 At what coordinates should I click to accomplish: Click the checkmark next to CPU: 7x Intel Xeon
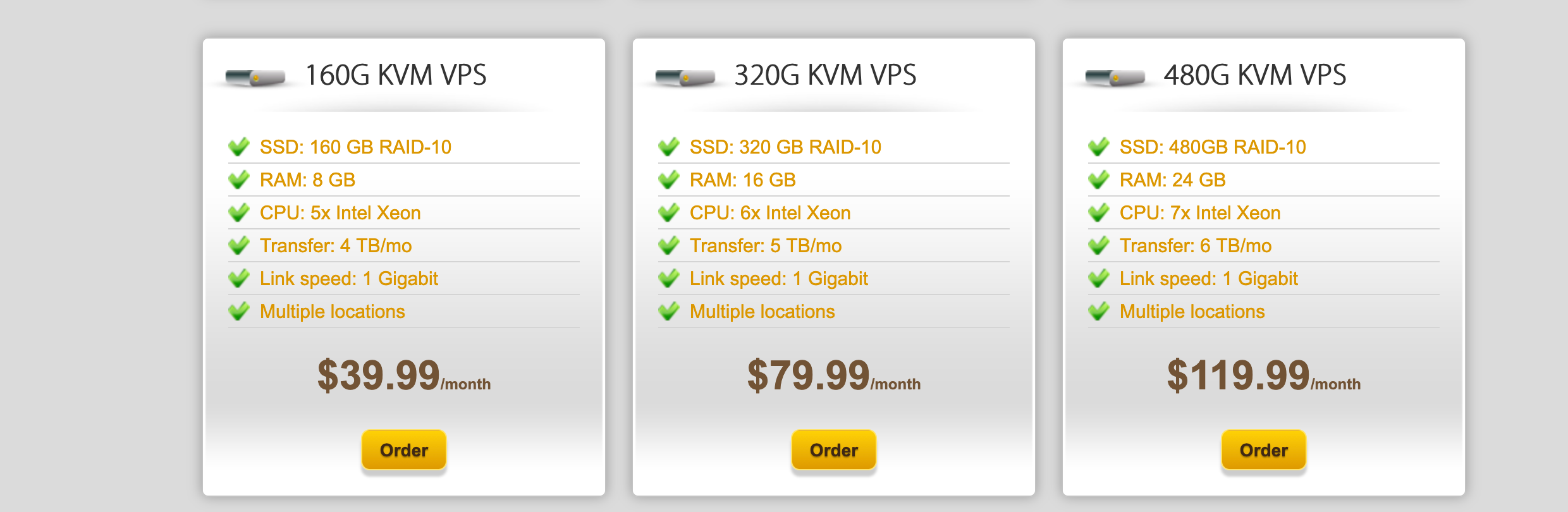[x=1099, y=213]
